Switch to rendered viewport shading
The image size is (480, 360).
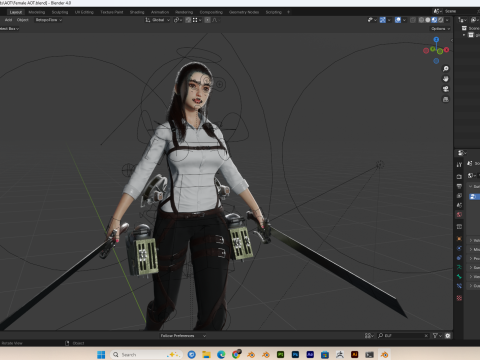click(440, 20)
